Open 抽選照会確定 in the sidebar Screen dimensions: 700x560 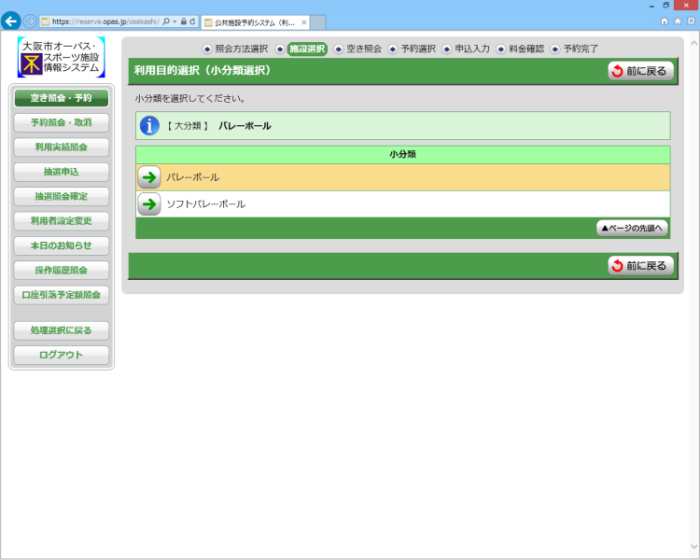pyautogui.click(x=61, y=196)
